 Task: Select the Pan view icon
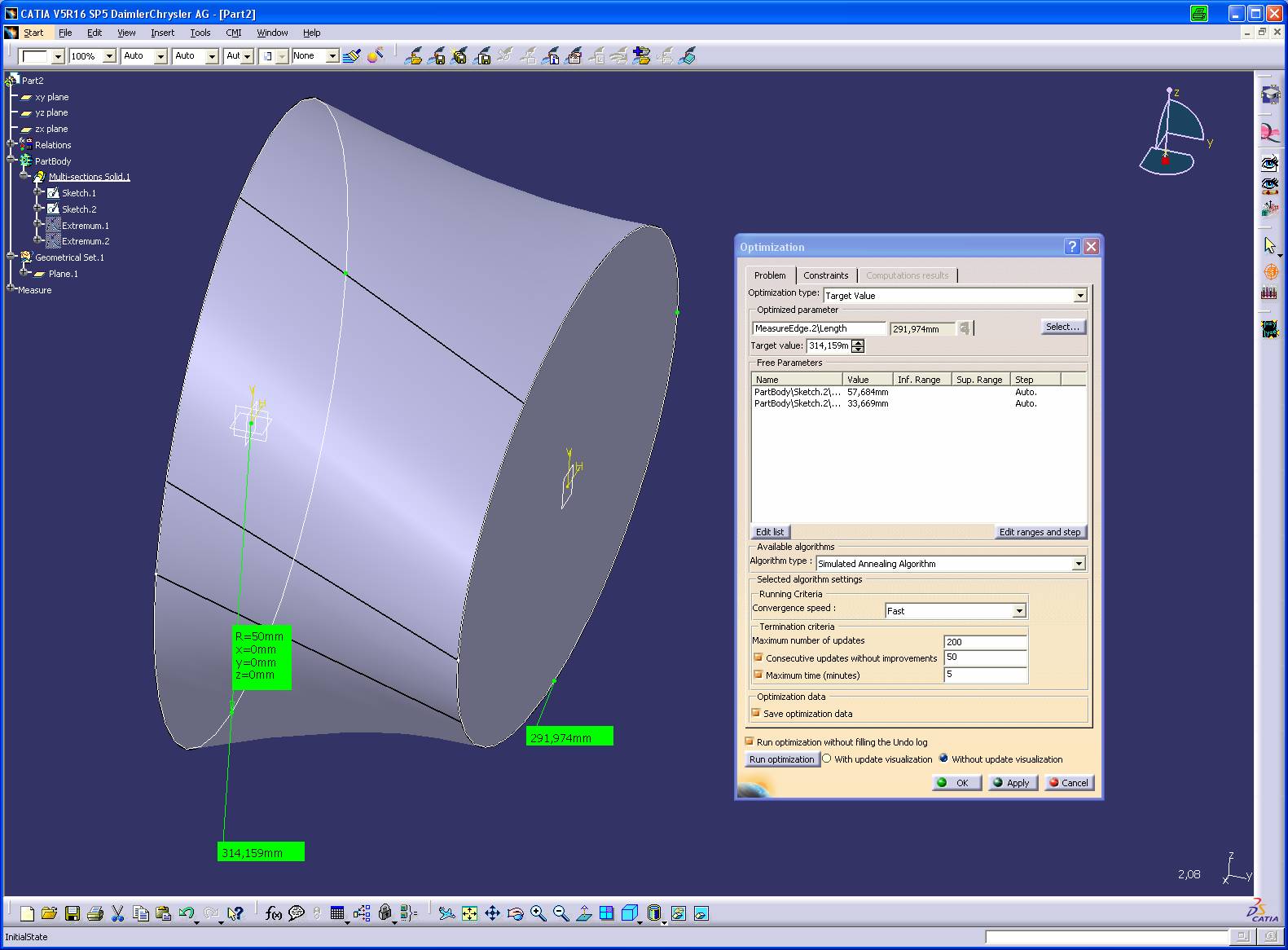(492, 913)
